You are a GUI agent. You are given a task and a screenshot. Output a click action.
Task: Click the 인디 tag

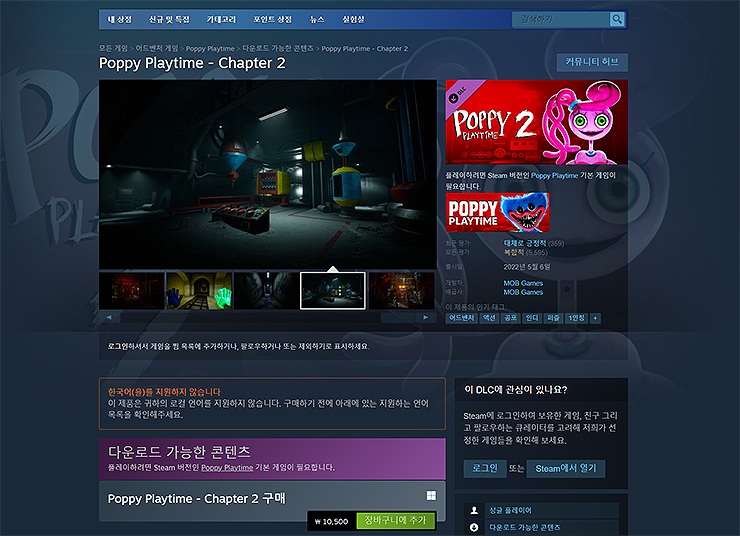pos(531,318)
